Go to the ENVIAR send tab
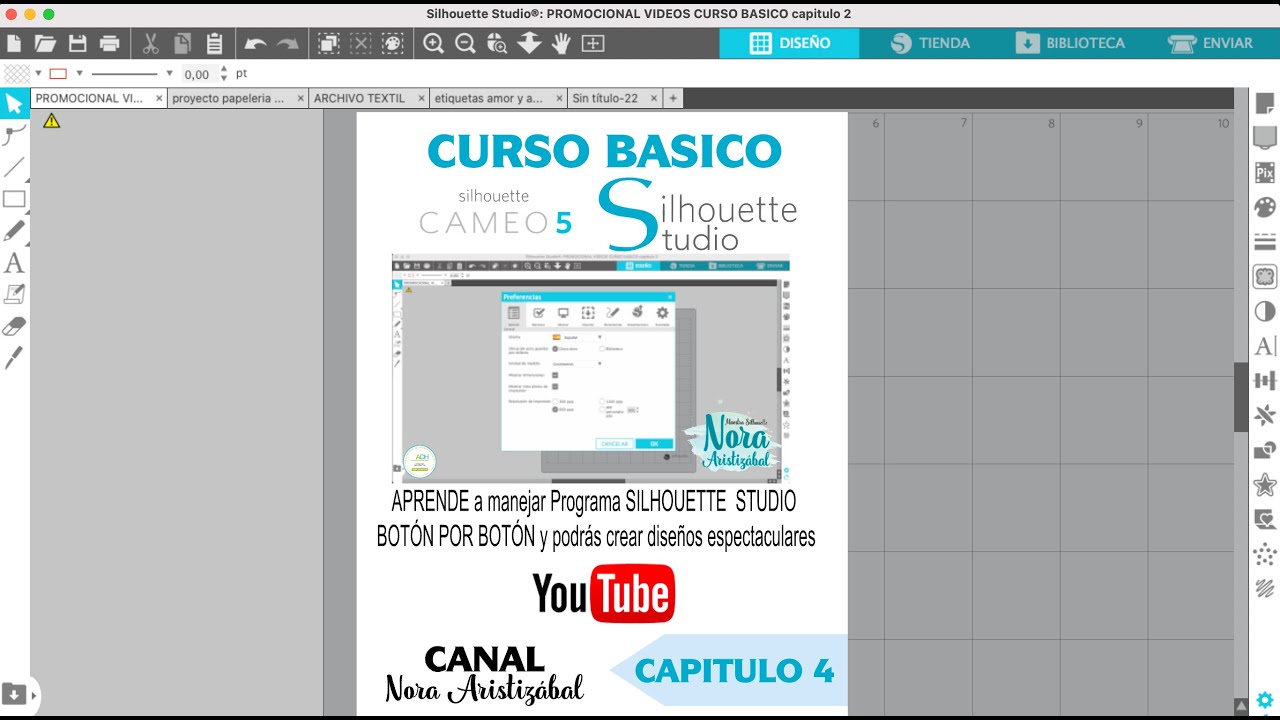The image size is (1280, 720). click(x=1210, y=43)
